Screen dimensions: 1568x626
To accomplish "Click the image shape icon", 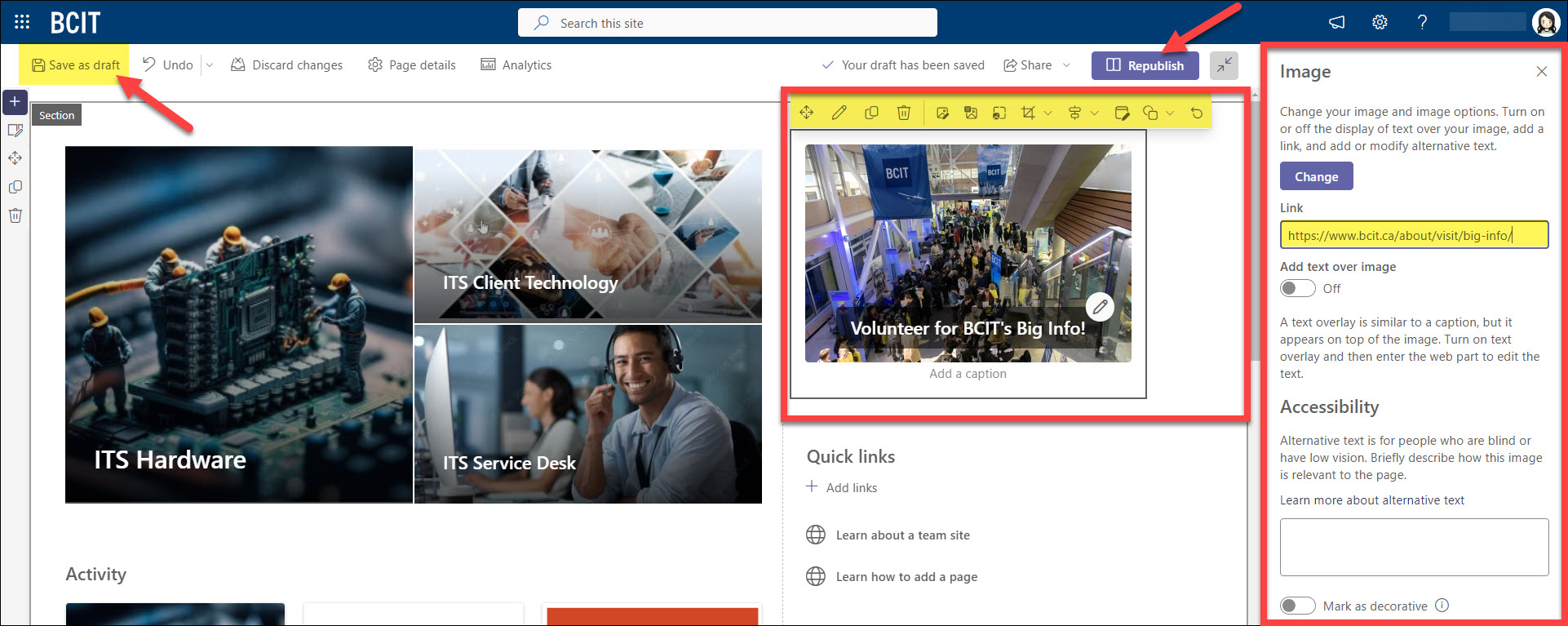I will 1150,113.
